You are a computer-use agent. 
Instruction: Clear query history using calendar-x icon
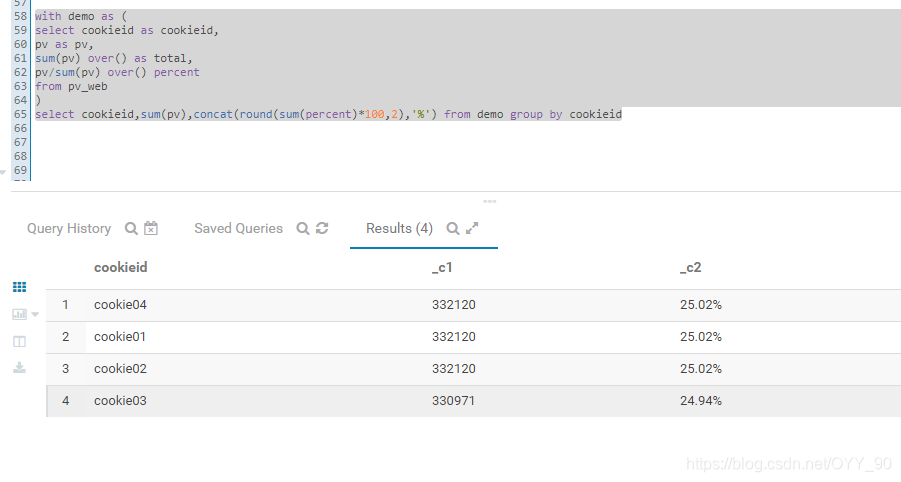click(x=151, y=228)
